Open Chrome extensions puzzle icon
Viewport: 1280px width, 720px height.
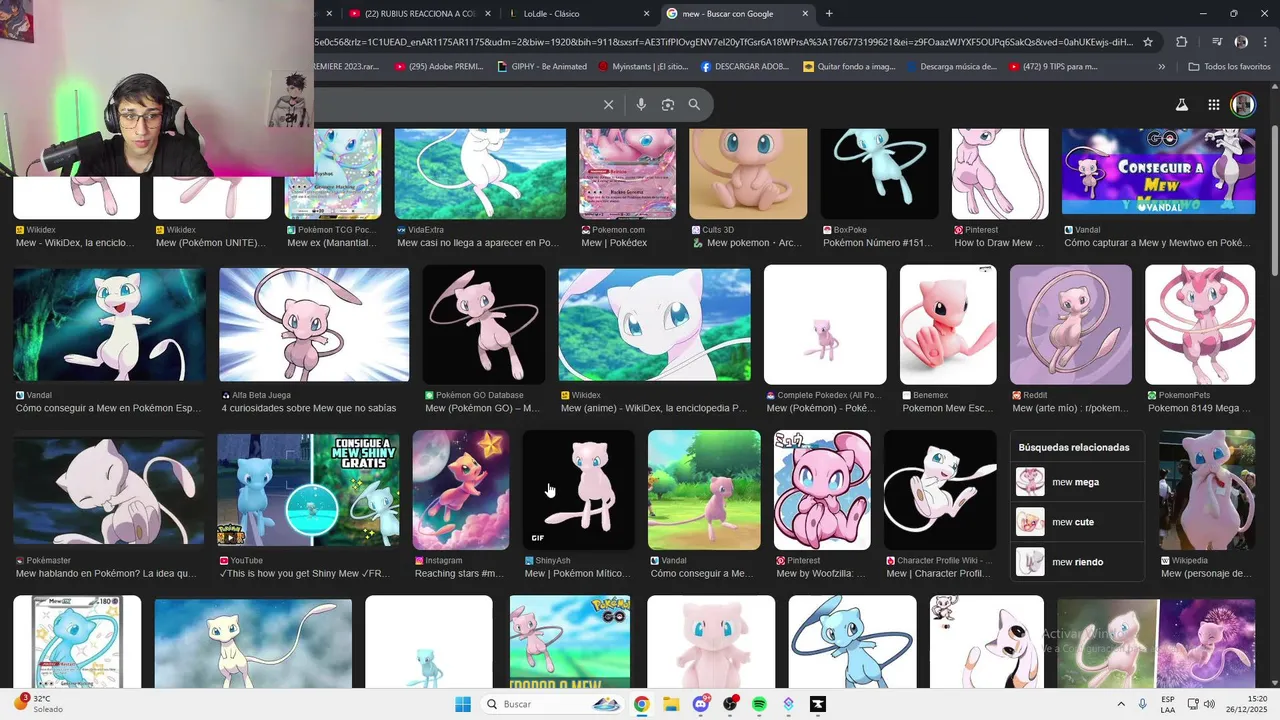1181,42
